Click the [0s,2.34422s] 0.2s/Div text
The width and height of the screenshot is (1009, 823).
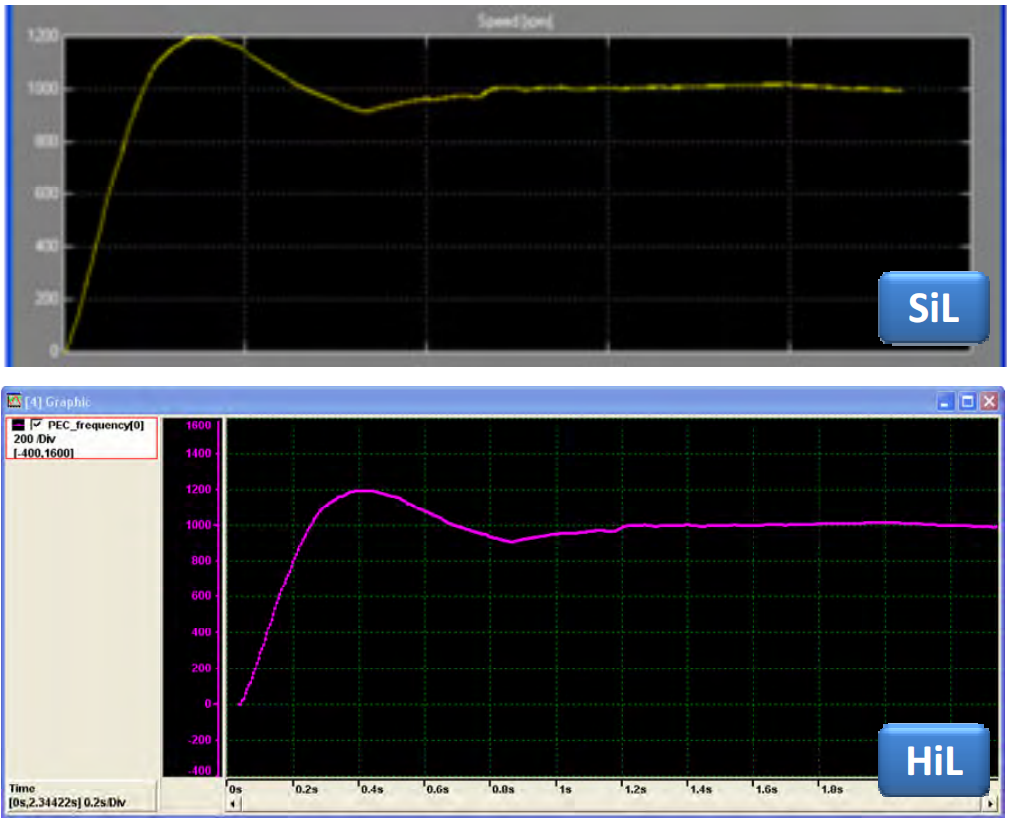pyautogui.click(x=68, y=802)
